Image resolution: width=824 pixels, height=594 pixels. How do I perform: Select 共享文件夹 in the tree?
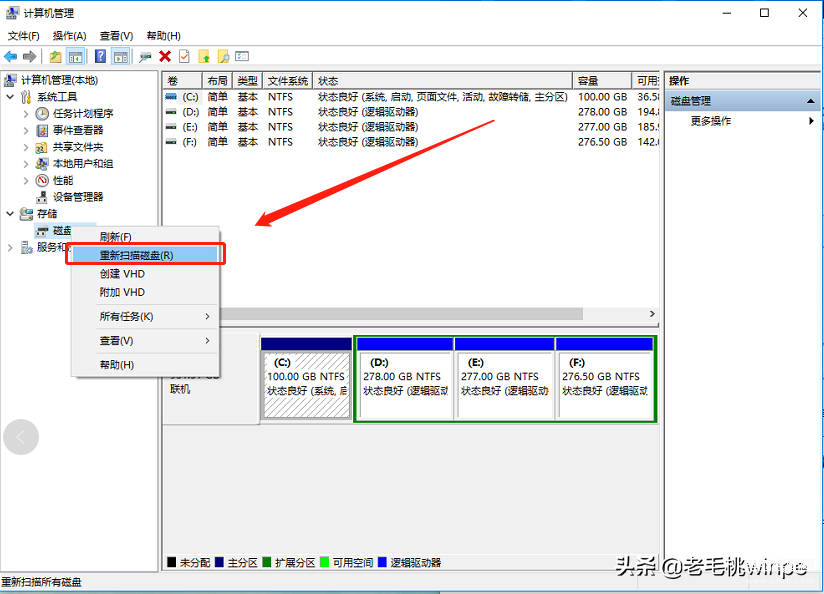(x=78, y=147)
